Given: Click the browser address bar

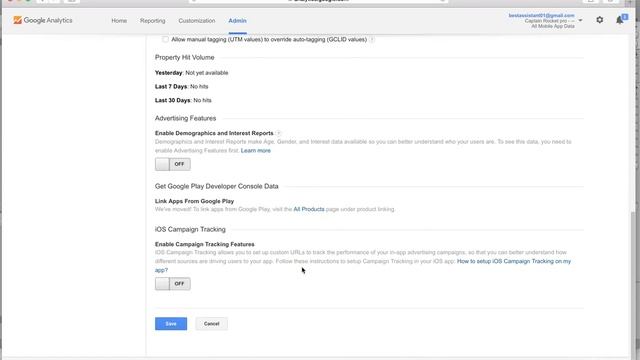Looking at the screenshot, I should (x=318, y=1).
